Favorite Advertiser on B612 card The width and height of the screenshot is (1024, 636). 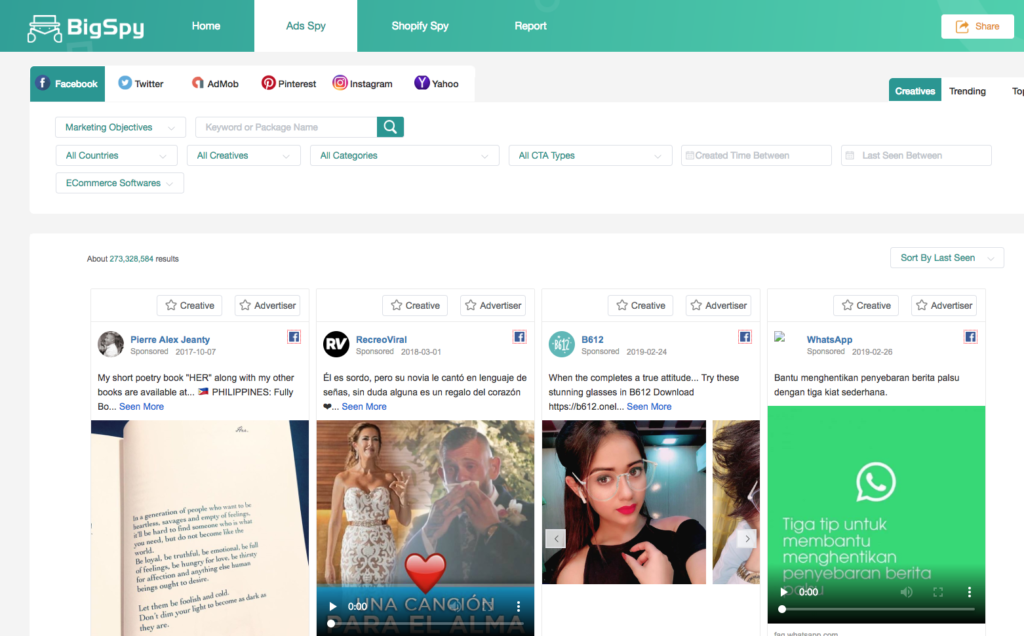click(x=718, y=305)
